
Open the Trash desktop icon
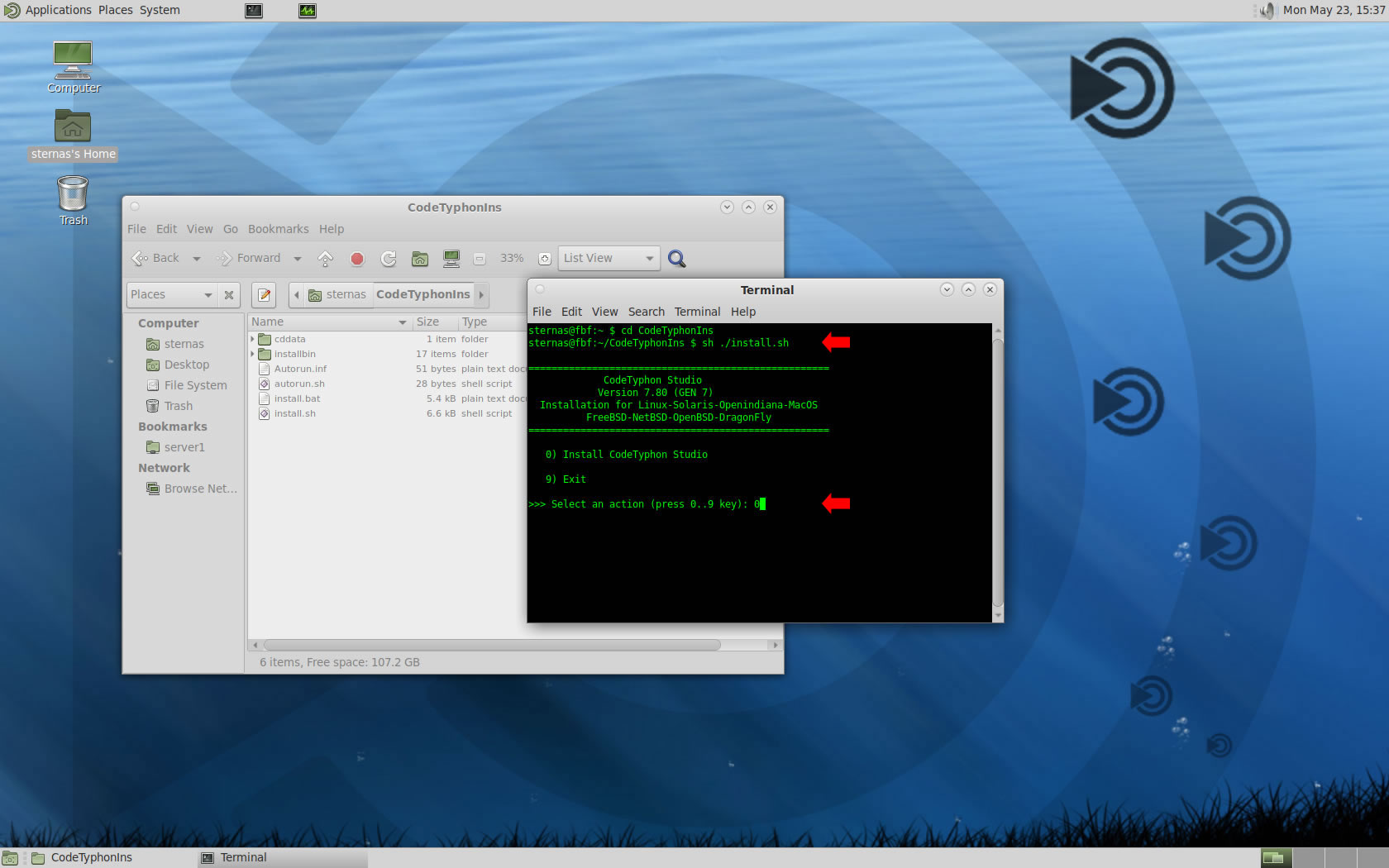point(73,201)
